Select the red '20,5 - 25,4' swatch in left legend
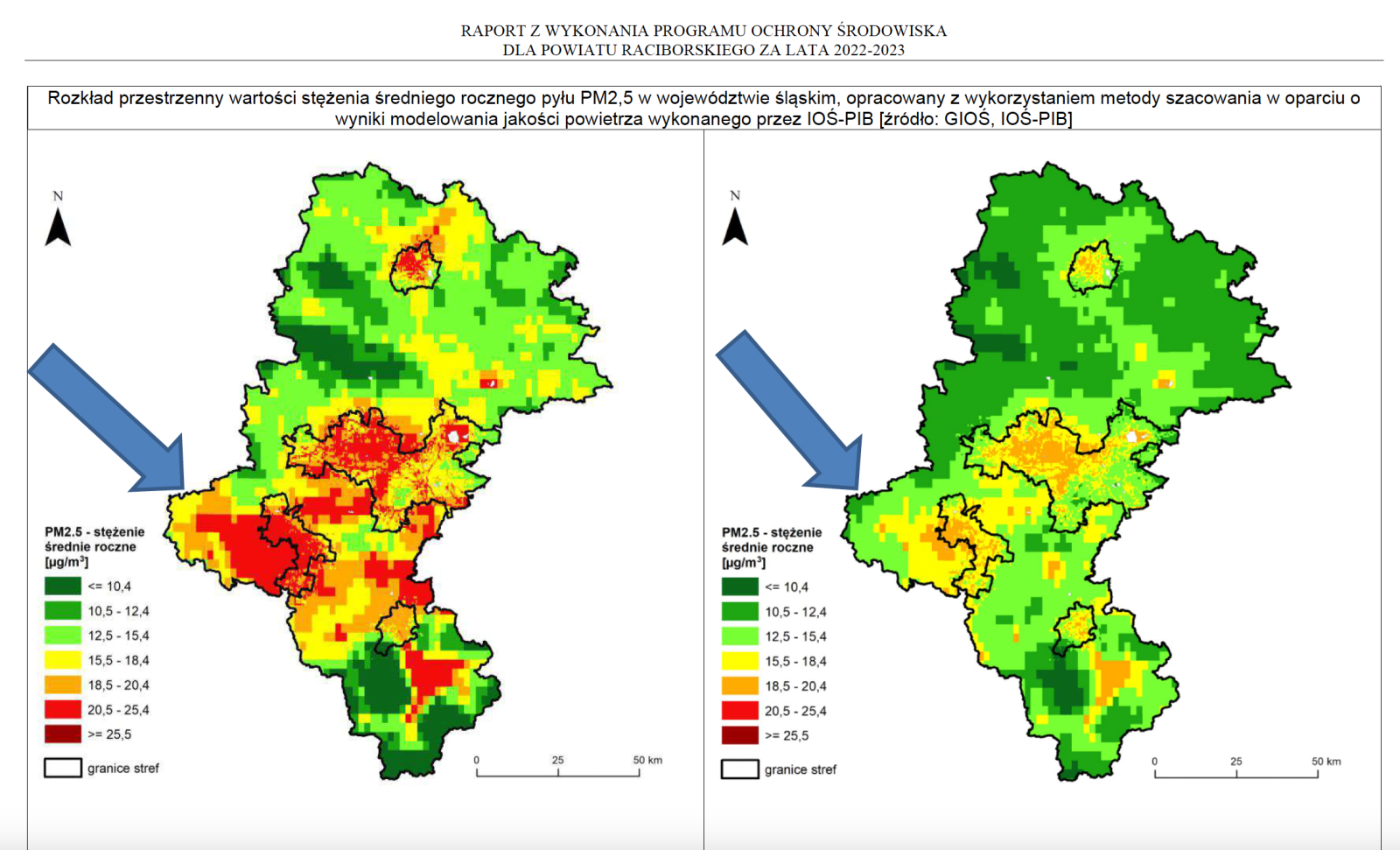Viewport: 1400px width, 850px height. 63,710
